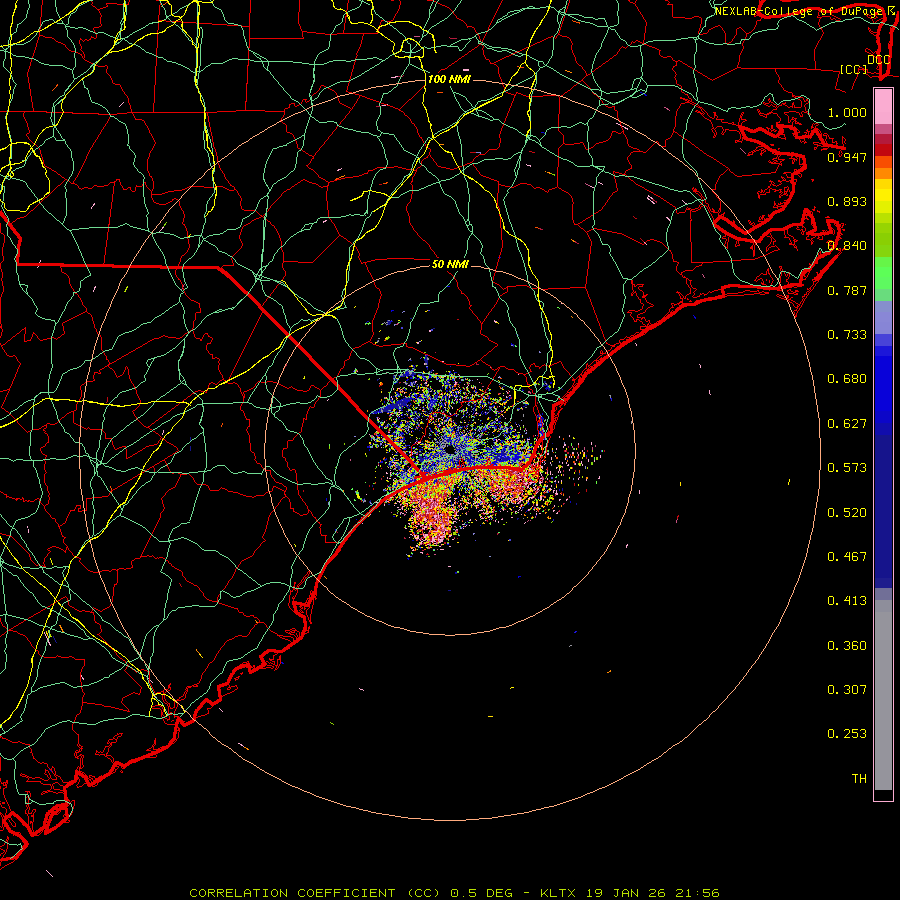Screen dimensions: 900x900
Task: Click the 'NEXLAB-College of DuPage' credit text
Action: pos(798,11)
